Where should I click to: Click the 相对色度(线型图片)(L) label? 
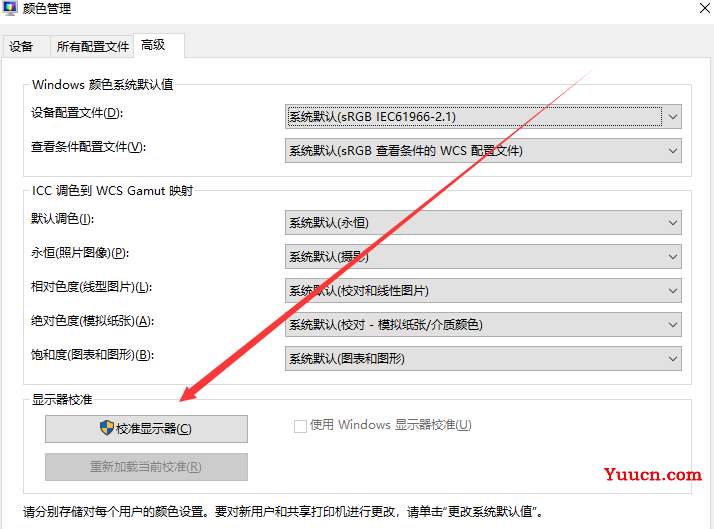92,287
